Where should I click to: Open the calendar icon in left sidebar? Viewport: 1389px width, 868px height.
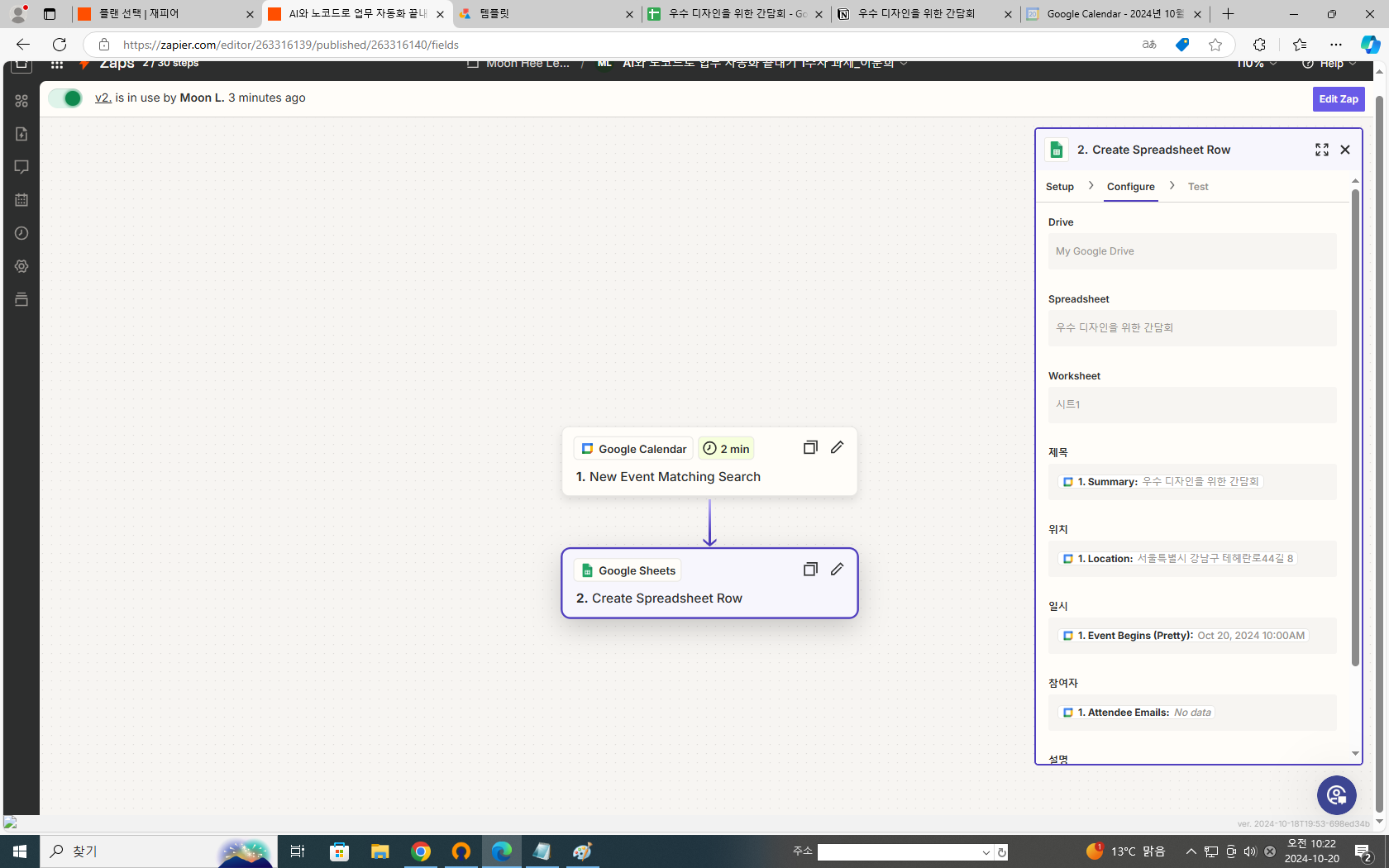tap(21, 200)
